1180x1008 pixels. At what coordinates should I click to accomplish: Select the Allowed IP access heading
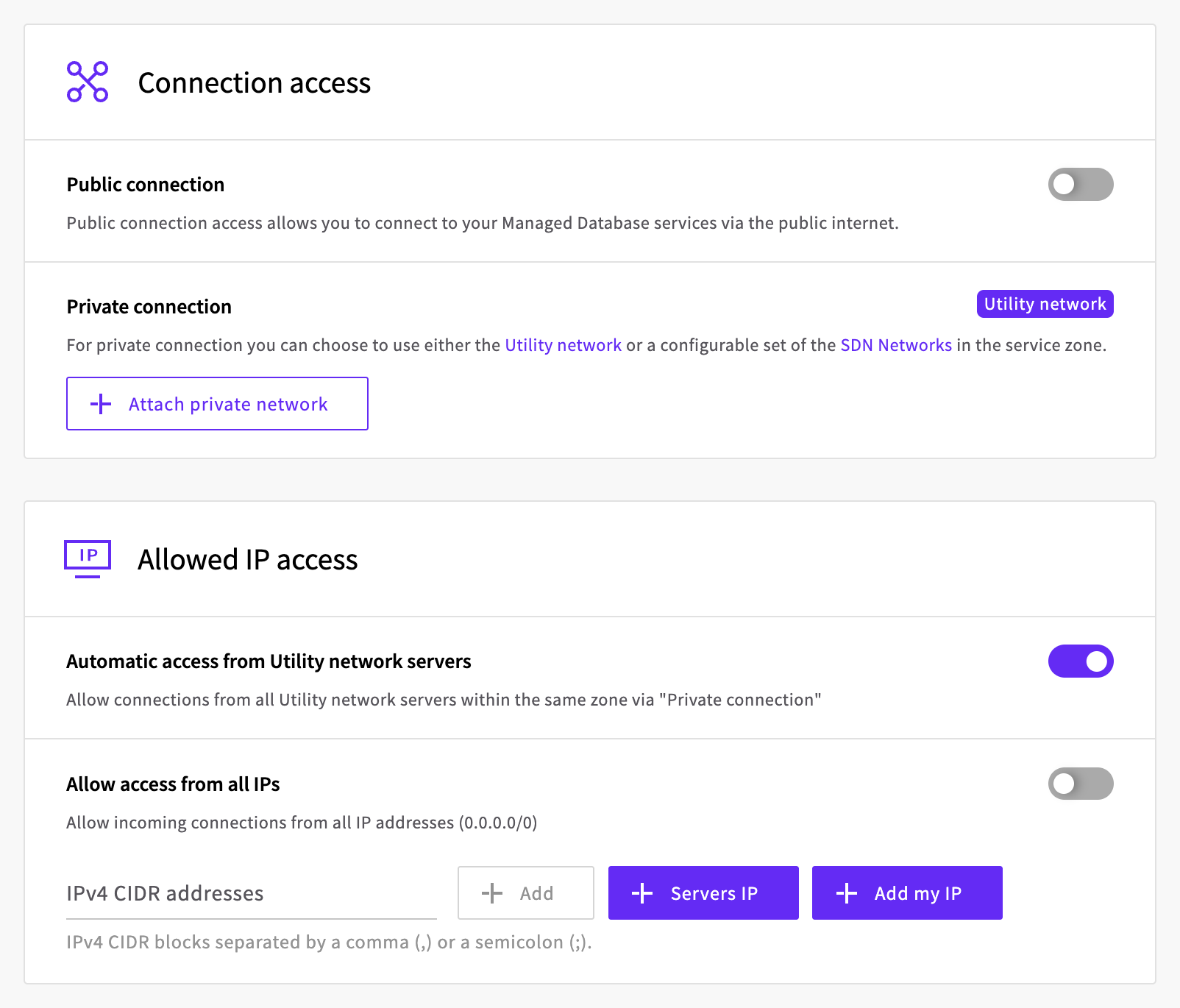tap(248, 560)
